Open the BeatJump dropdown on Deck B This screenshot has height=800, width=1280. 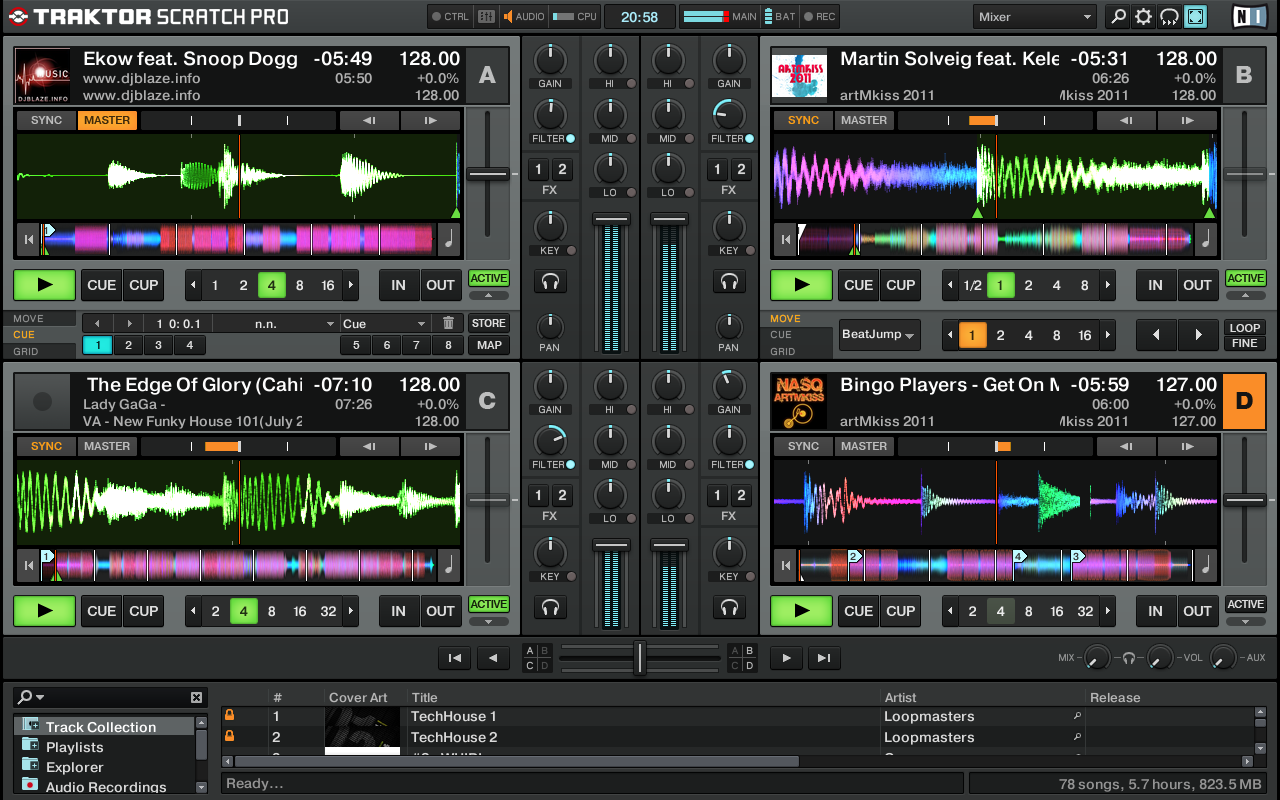(879, 336)
